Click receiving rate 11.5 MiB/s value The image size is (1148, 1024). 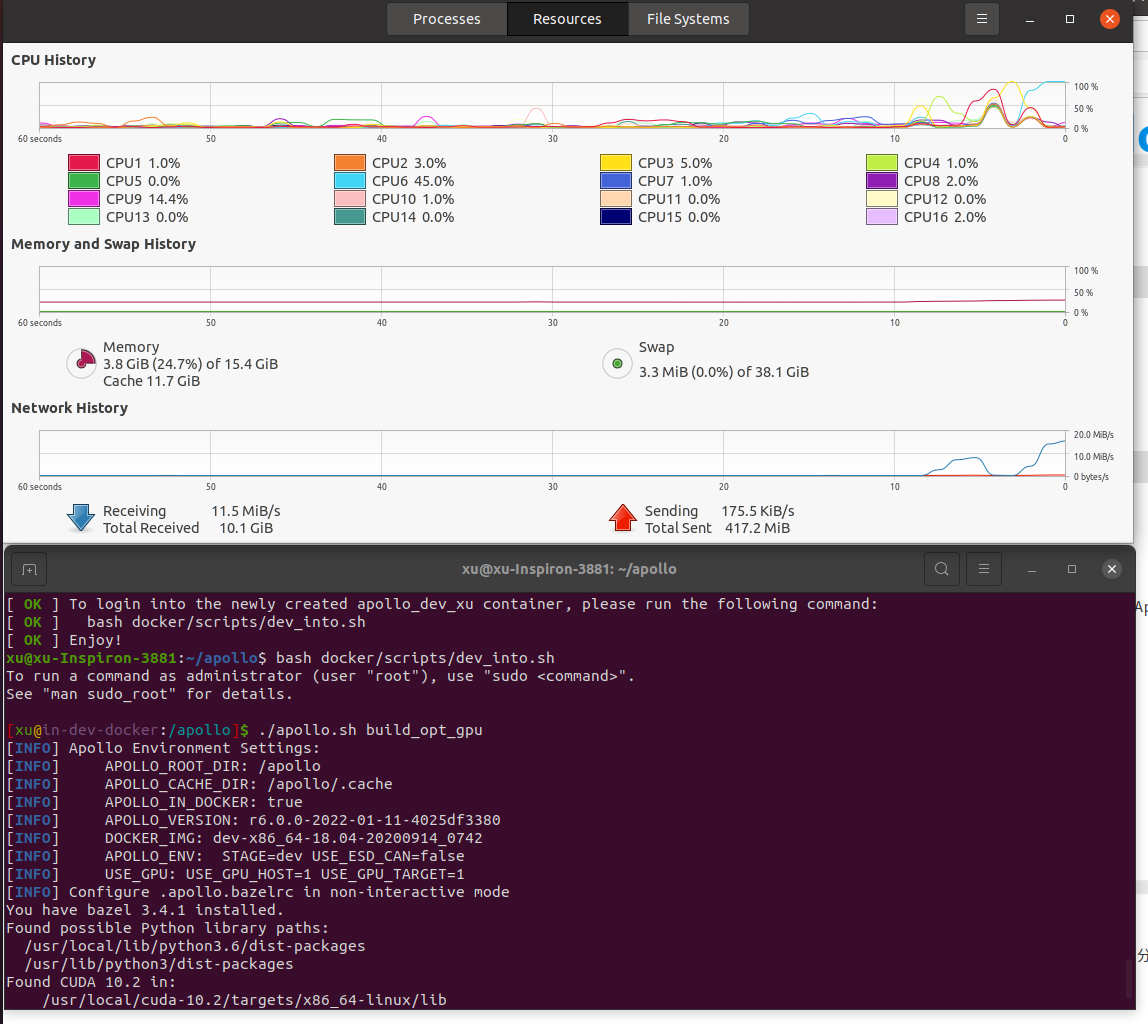point(246,511)
